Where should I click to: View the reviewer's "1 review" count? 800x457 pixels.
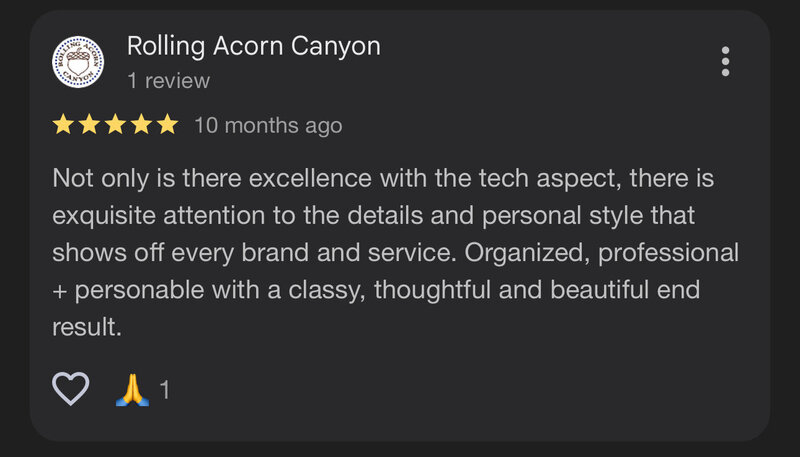[168, 81]
